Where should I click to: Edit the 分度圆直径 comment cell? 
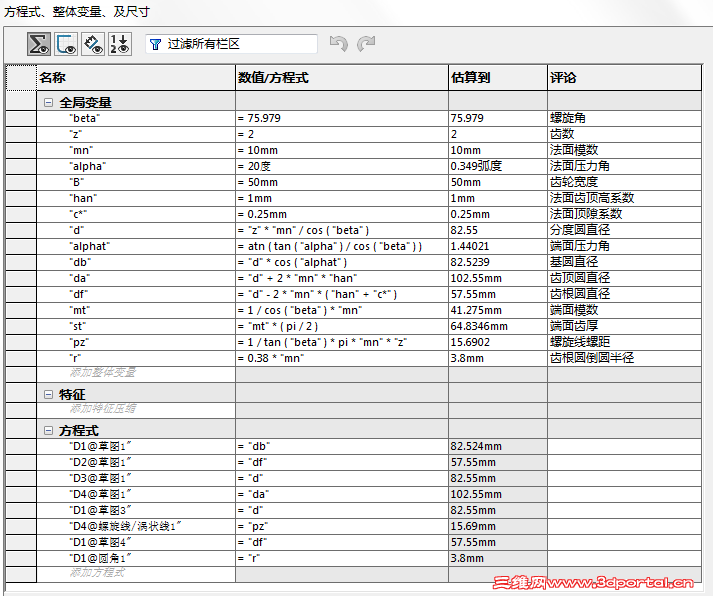point(624,230)
